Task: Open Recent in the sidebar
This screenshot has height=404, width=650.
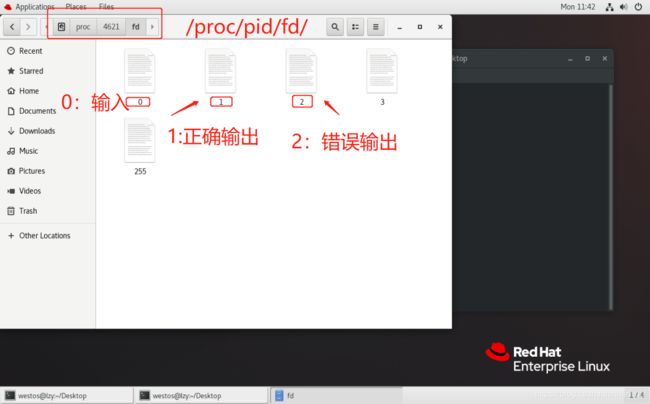Action: (48, 51)
